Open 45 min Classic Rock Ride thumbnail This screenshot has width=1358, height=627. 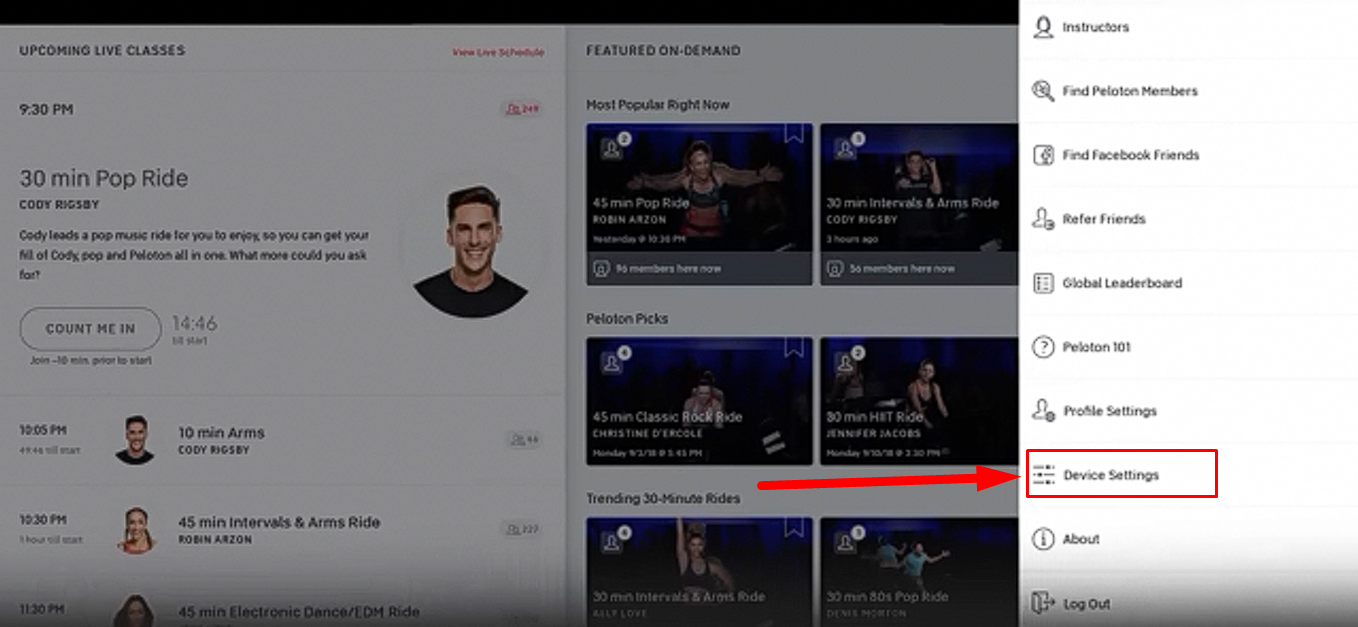[699, 401]
